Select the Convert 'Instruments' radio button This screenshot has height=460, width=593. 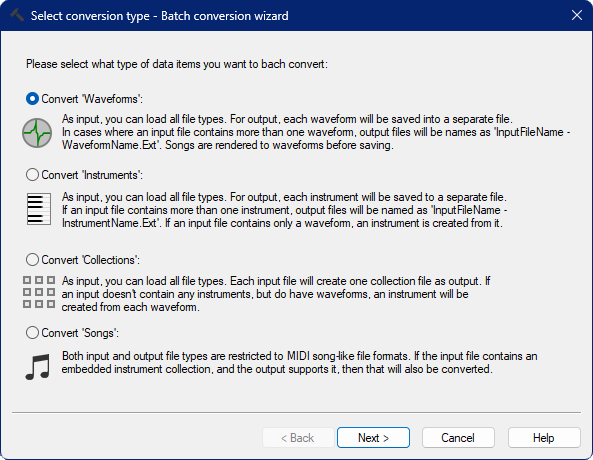(33, 175)
